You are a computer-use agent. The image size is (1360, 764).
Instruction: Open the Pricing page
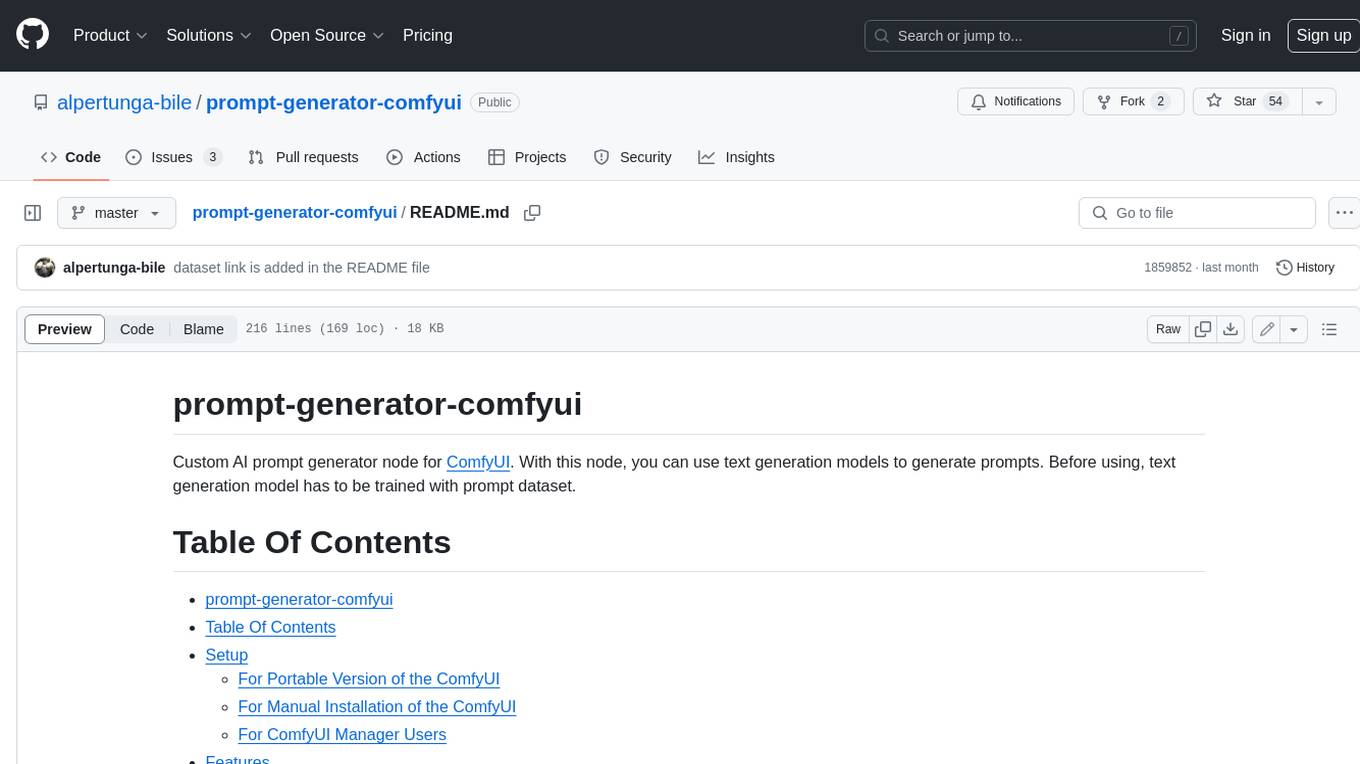(x=427, y=35)
